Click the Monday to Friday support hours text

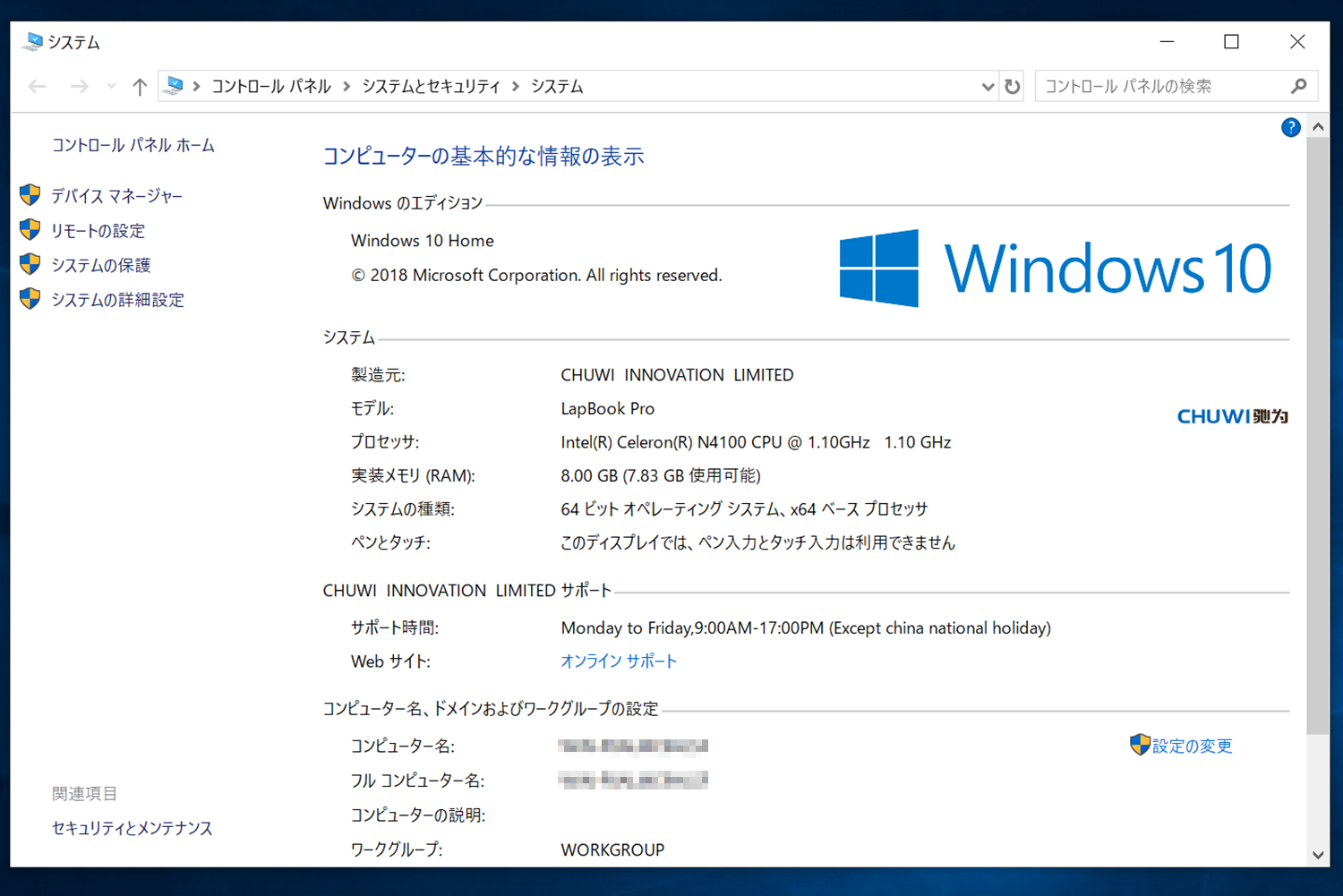pos(806,628)
